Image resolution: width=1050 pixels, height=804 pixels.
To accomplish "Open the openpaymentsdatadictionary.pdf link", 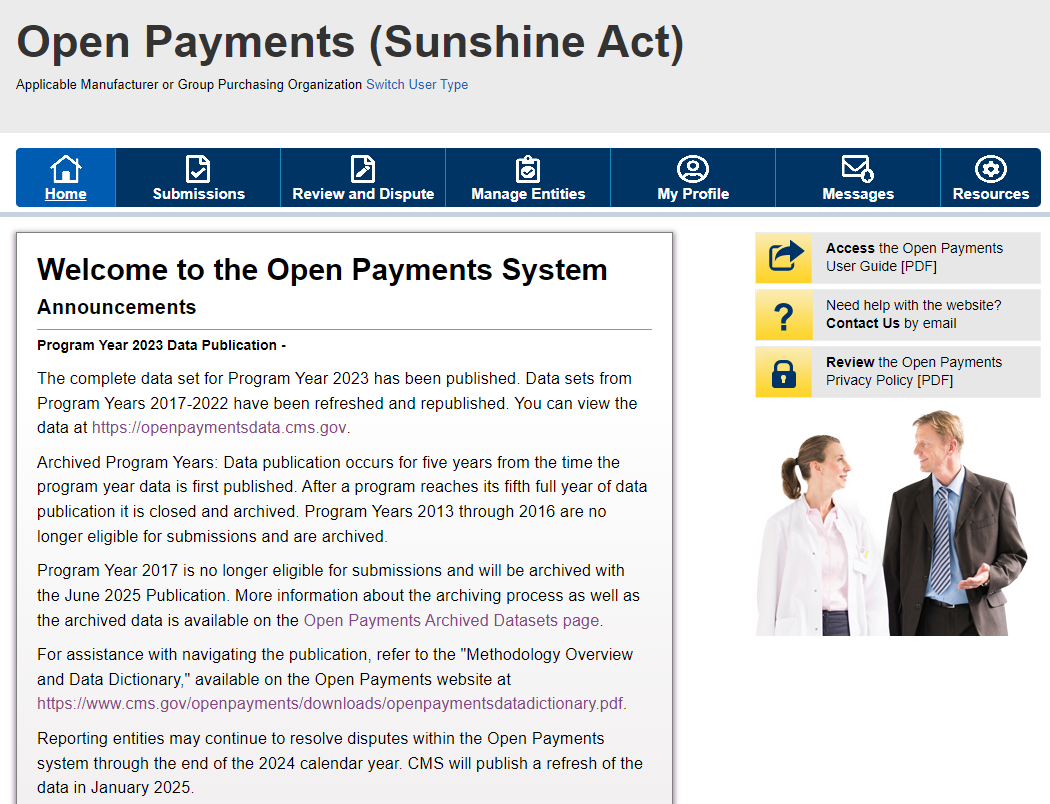I will click(x=330, y=704).
